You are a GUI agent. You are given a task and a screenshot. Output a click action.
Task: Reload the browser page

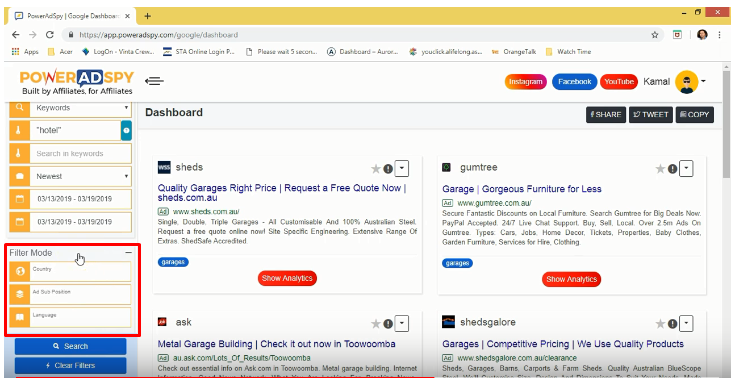click(50, 35)
